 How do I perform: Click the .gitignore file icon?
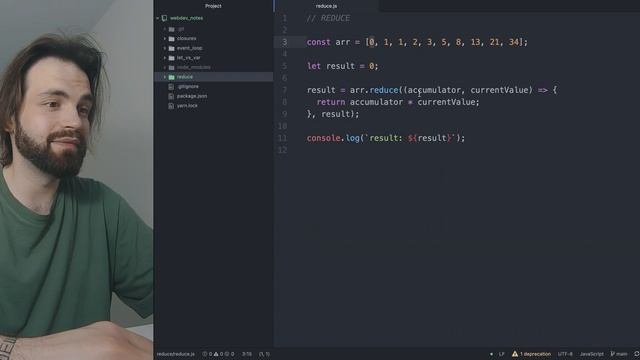pyautogui.click(x=171, y=87)
